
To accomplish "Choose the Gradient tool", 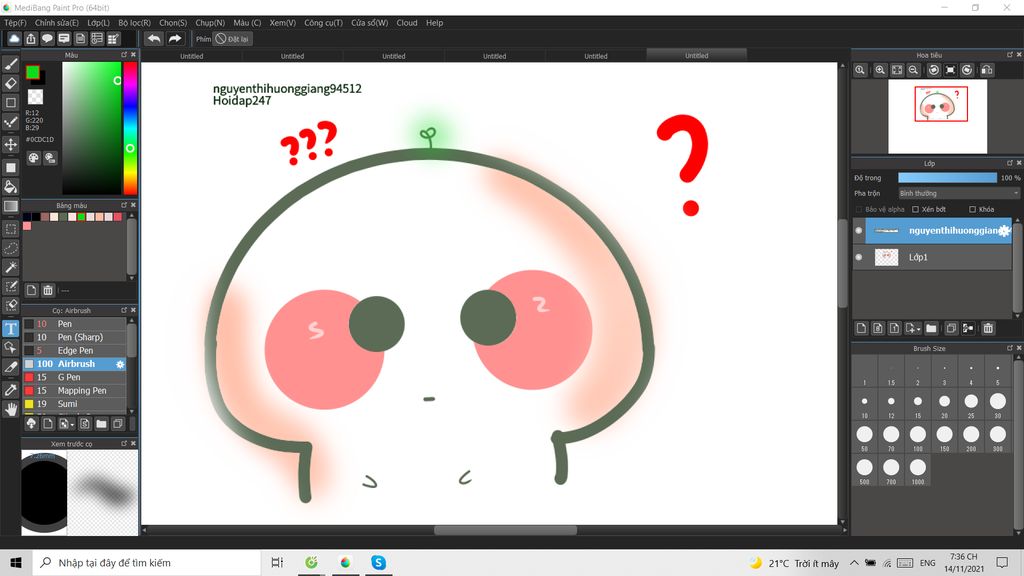I will tap(10, 206).
